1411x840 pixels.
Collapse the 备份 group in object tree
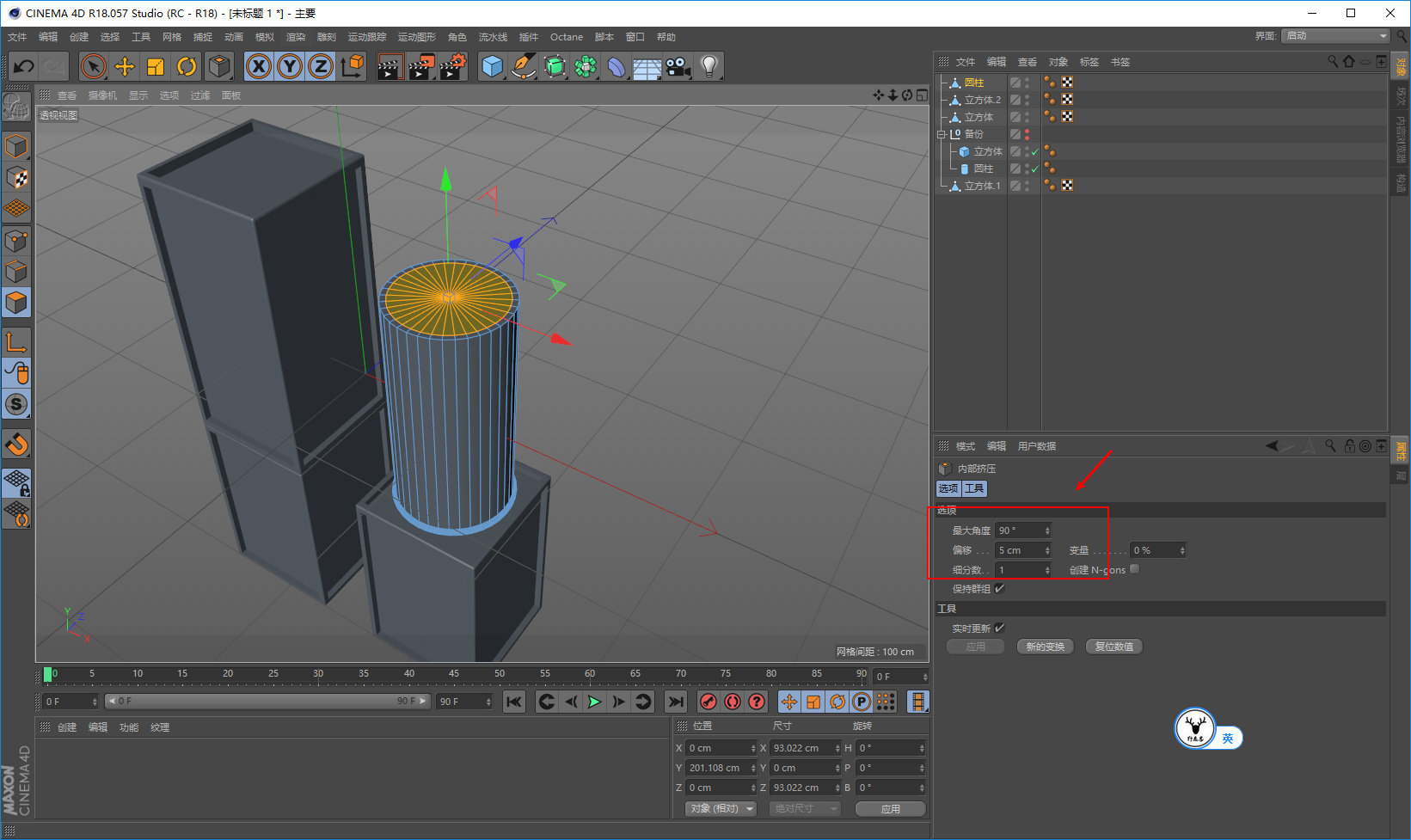(x=942, y=134)
